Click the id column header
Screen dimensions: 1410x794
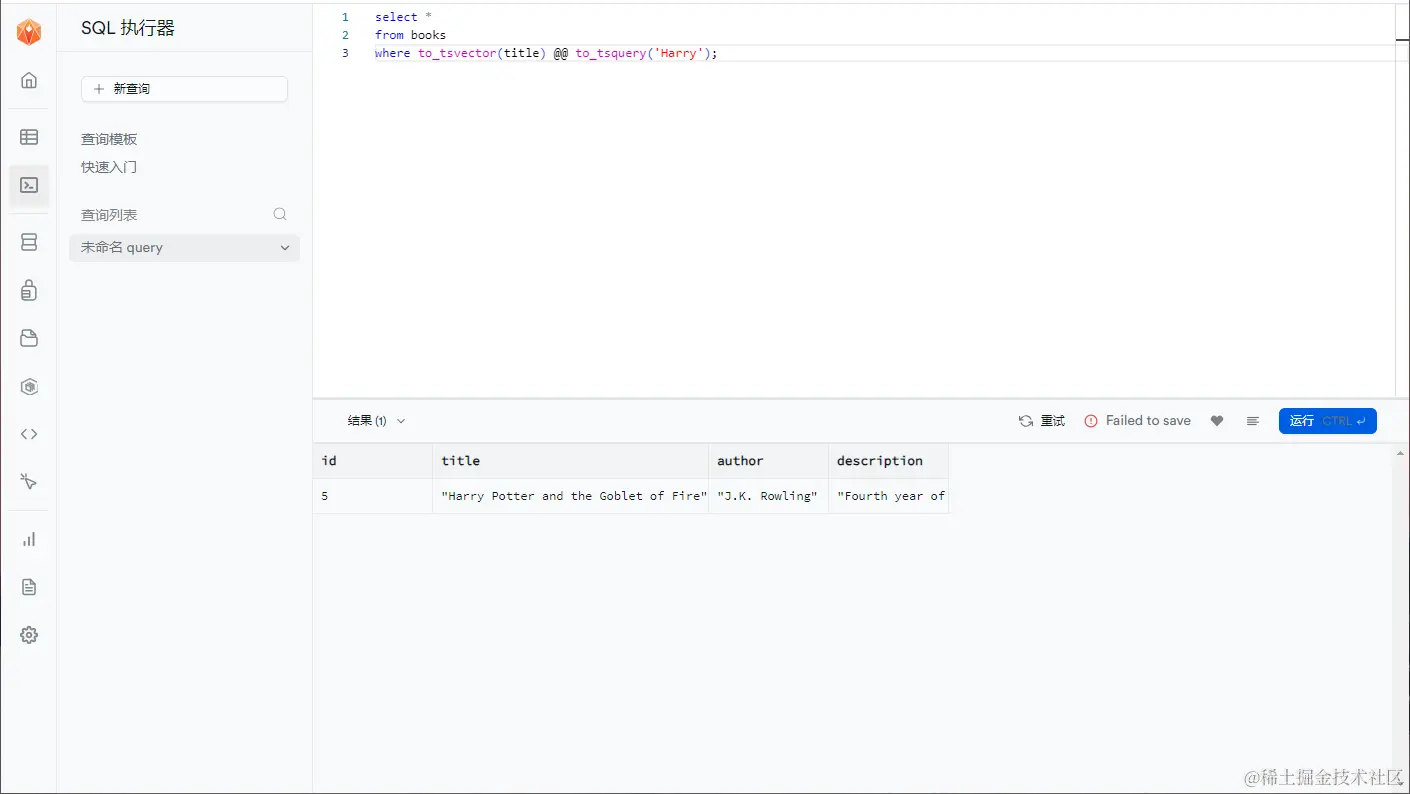[372, 461]
